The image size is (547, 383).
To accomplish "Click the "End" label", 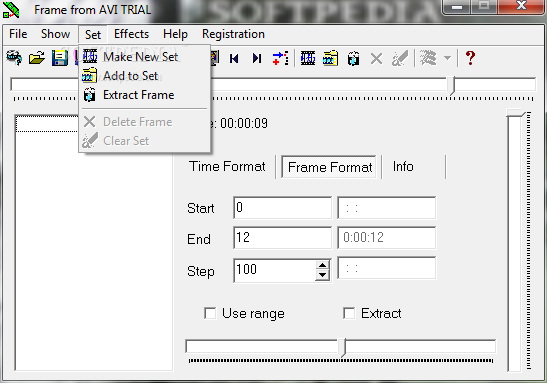I will [x=199, y=239].
